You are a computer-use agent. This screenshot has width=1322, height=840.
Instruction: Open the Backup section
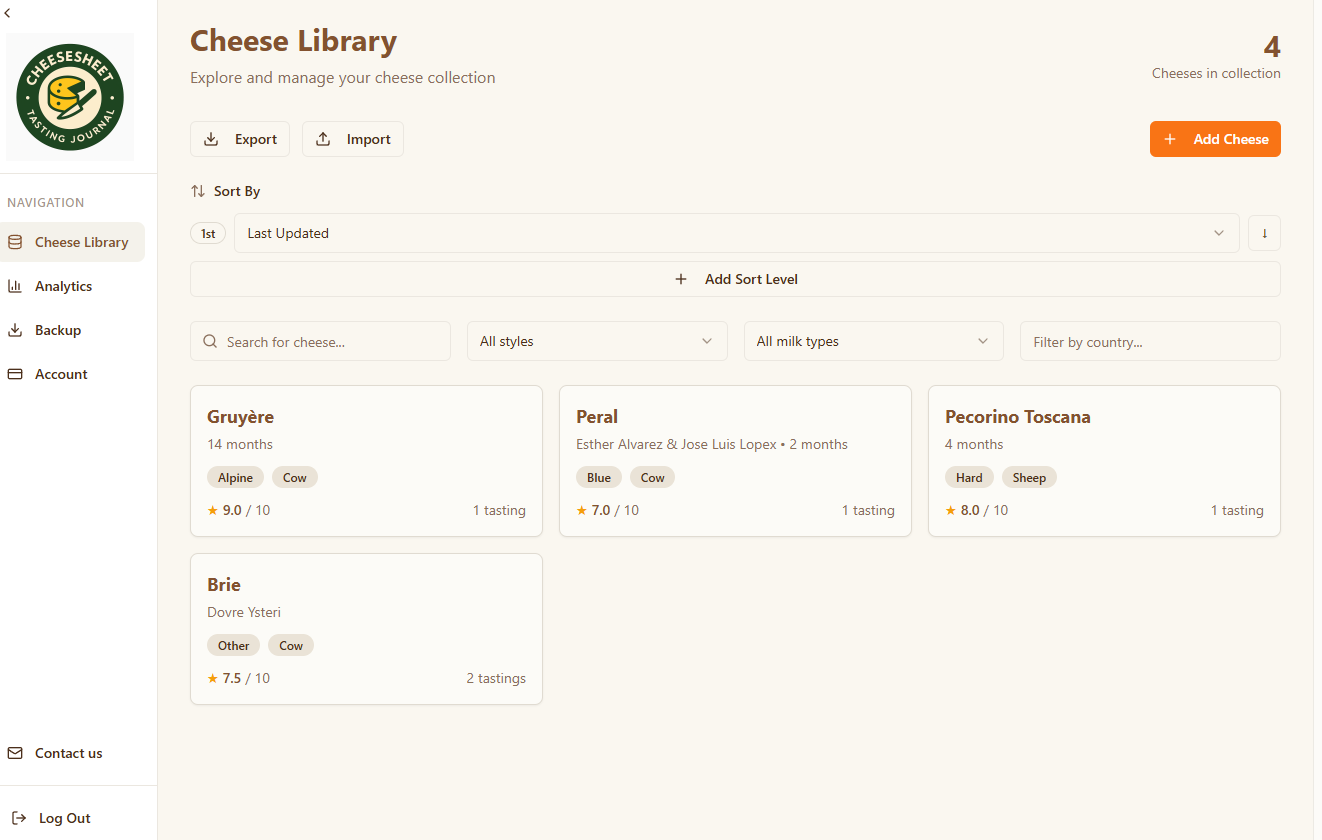pos(72,330)
